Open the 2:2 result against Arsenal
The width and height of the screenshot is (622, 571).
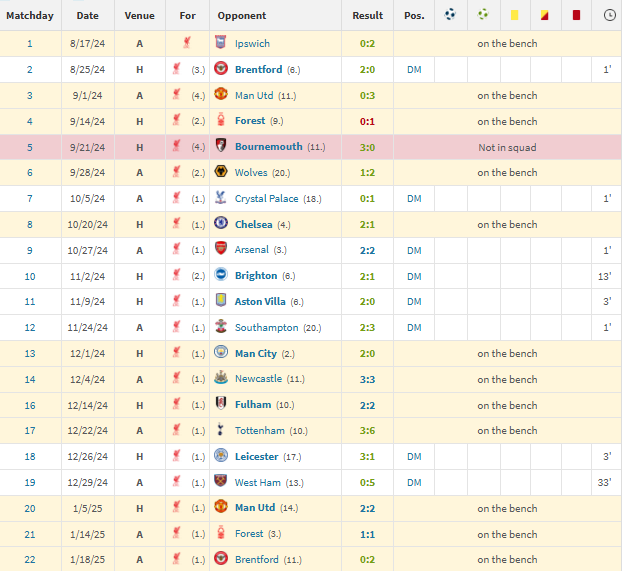tap(367, 250)
